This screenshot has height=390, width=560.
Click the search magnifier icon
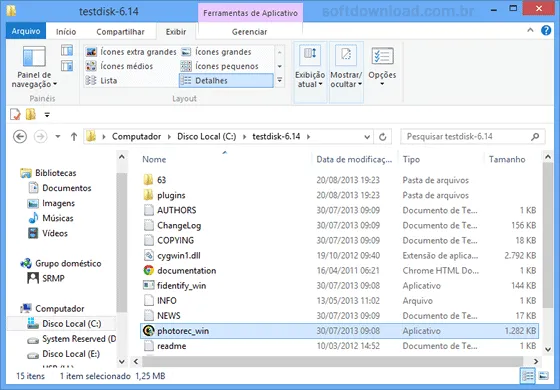pyautogui.click(x=535, y=136)
